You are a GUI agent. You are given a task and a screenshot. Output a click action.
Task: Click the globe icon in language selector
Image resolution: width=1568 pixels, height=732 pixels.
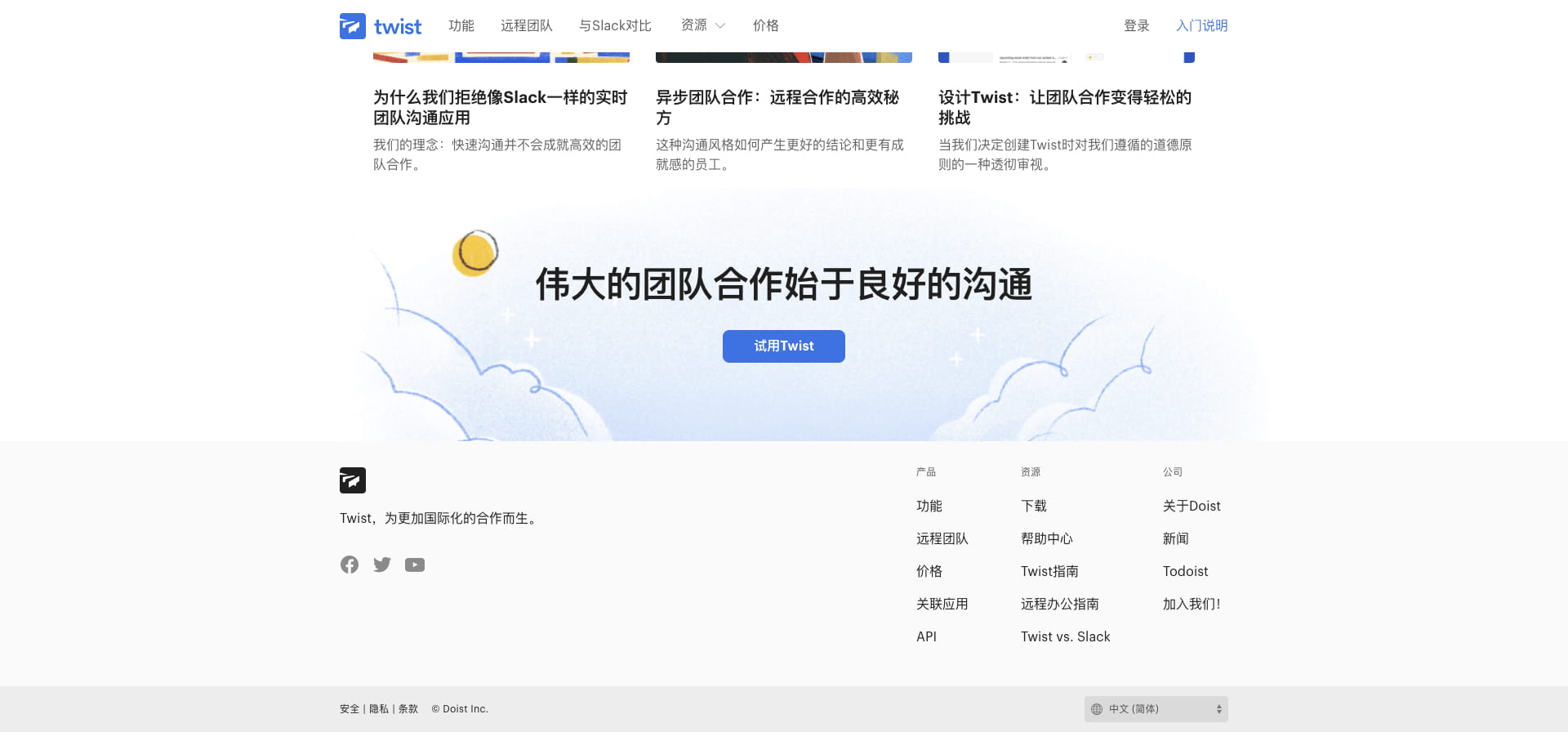[x=1097, y=709]
